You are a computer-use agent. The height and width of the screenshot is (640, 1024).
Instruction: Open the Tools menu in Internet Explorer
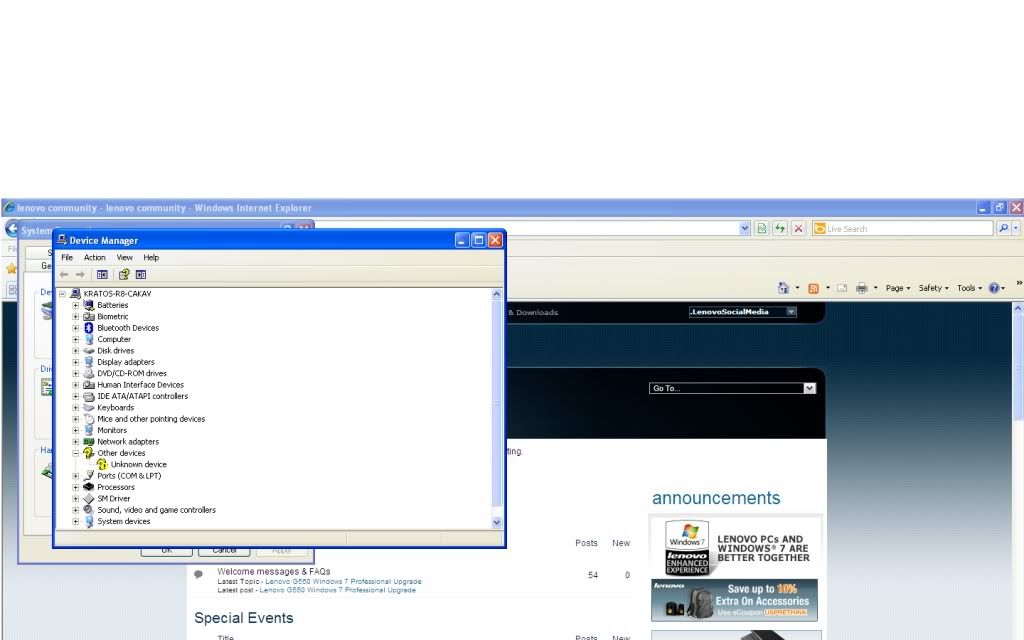pos(970,288)
